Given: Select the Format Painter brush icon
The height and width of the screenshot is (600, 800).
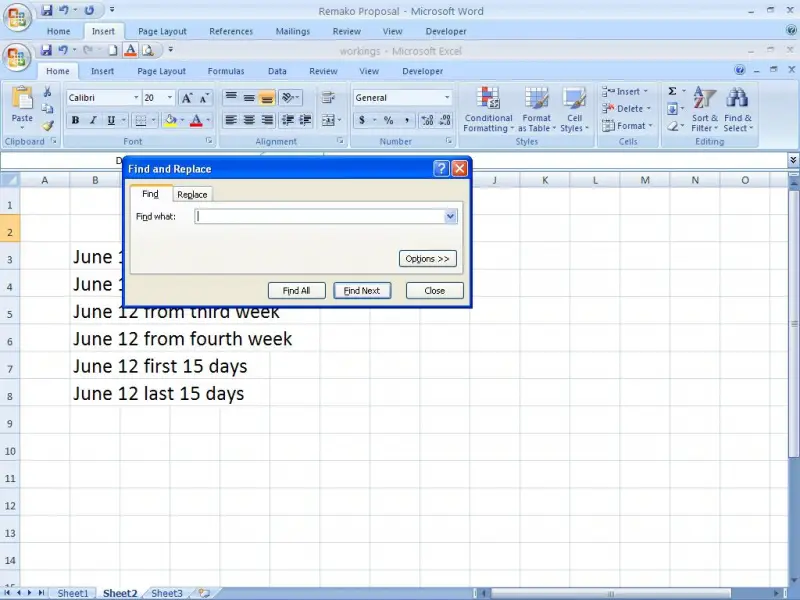Looking at the screenshot, I should tap(47, 126).
